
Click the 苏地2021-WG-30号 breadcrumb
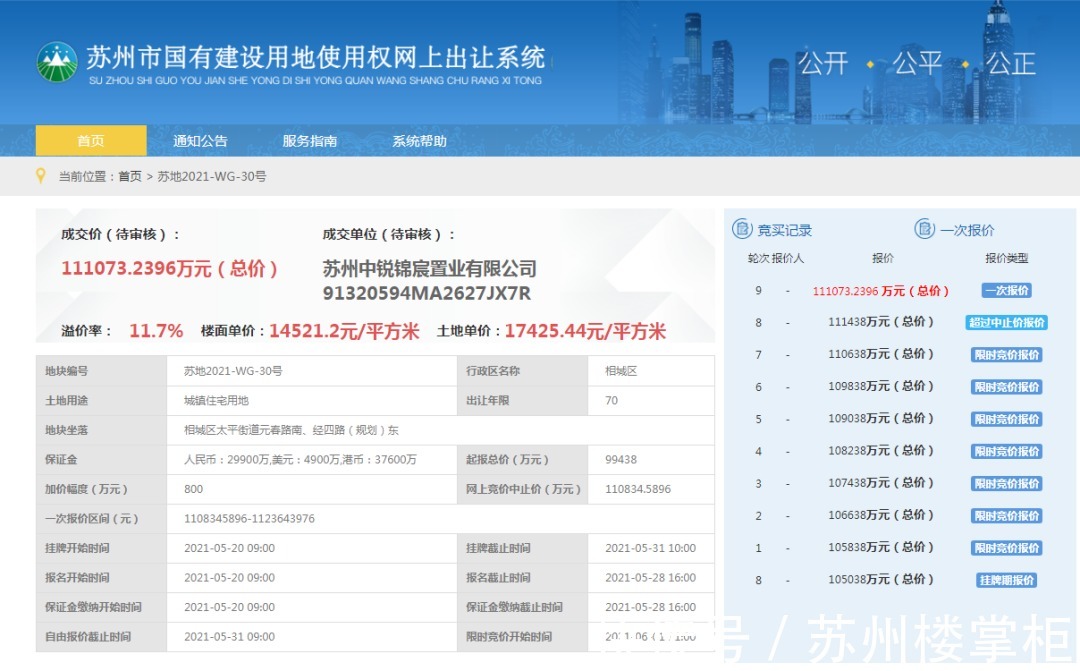pos(211,176)
